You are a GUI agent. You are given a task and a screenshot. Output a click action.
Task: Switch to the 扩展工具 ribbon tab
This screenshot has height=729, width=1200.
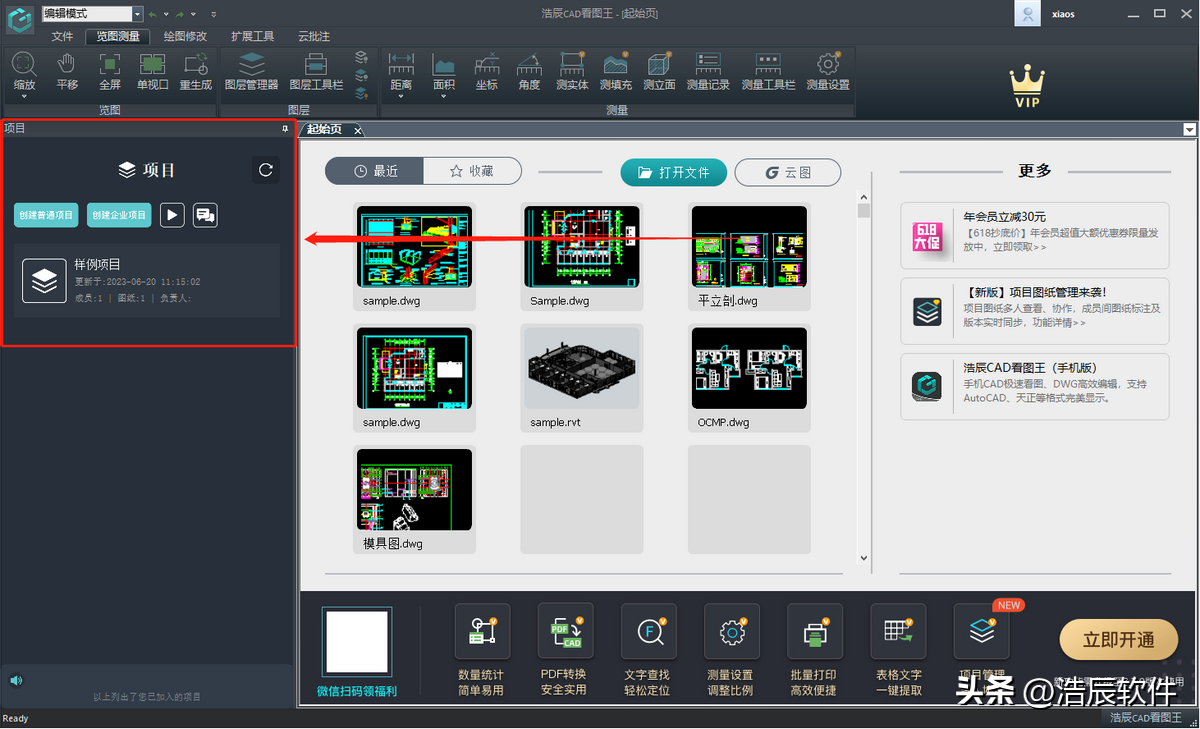(x=252, y=36)
